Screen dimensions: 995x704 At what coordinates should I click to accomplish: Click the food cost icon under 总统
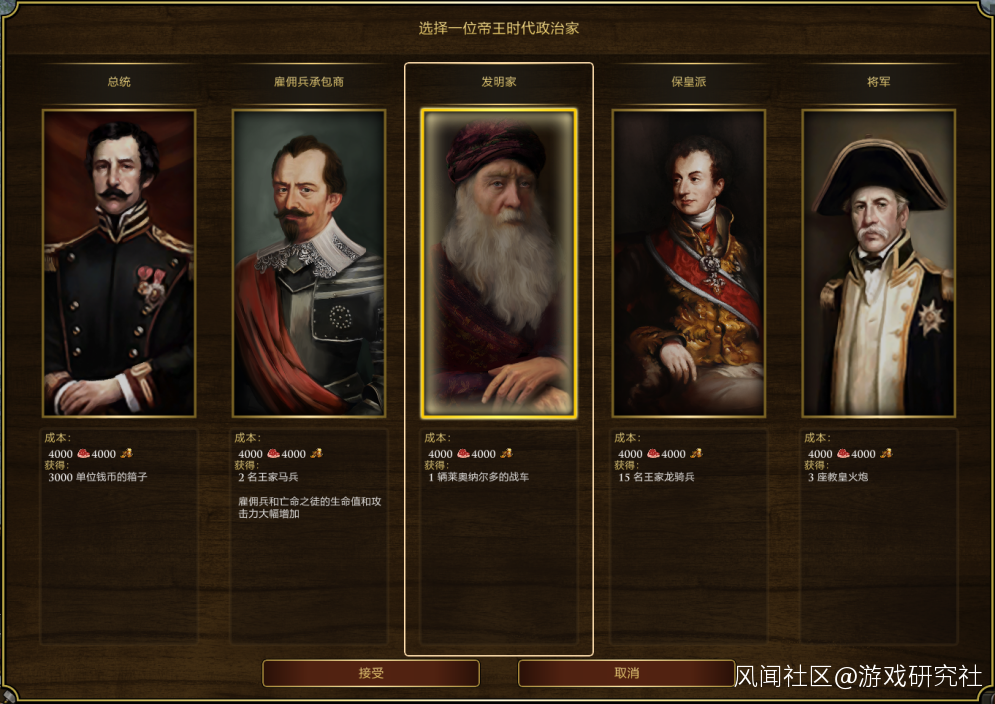click(83, 453)
